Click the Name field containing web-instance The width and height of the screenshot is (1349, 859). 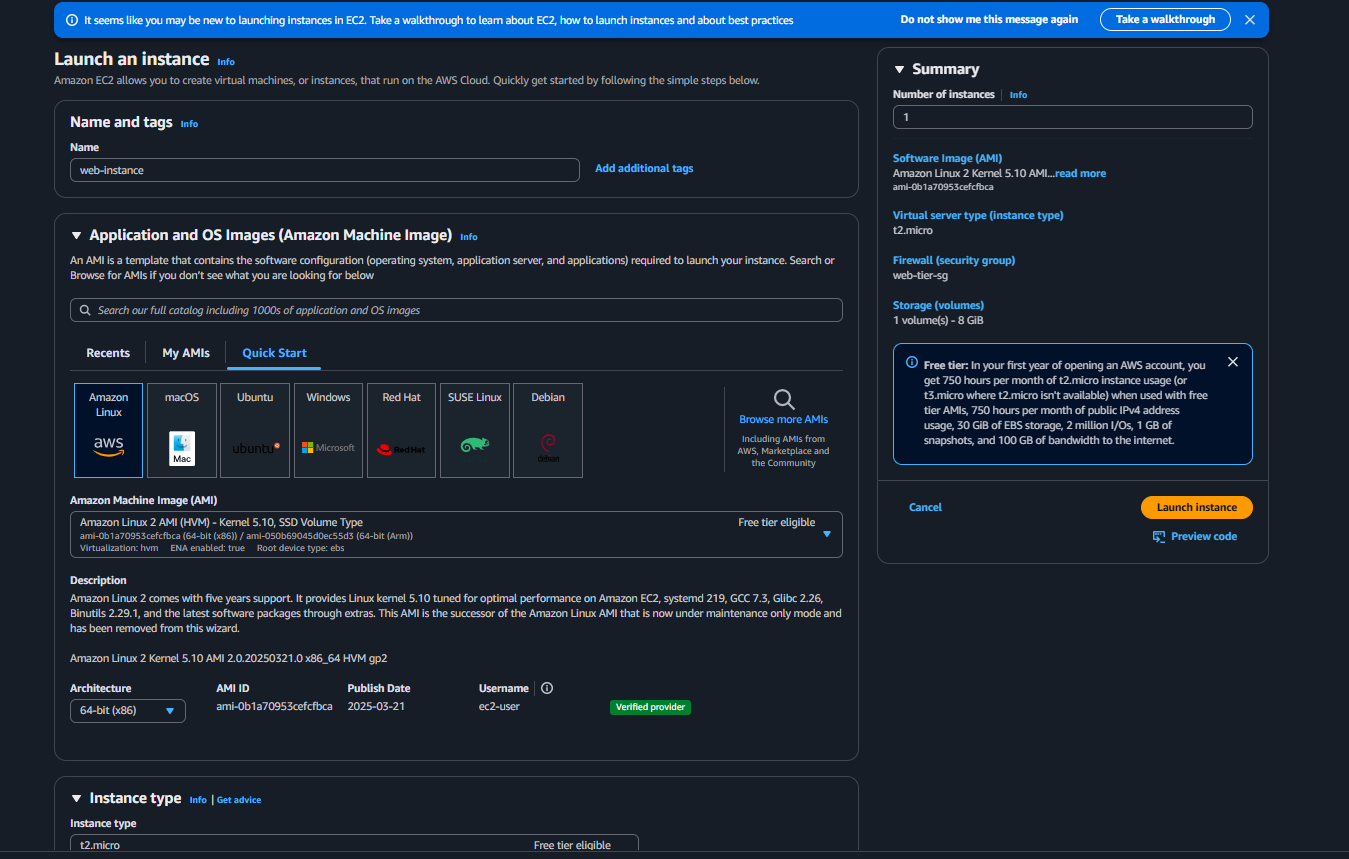[x=325, y=170]
